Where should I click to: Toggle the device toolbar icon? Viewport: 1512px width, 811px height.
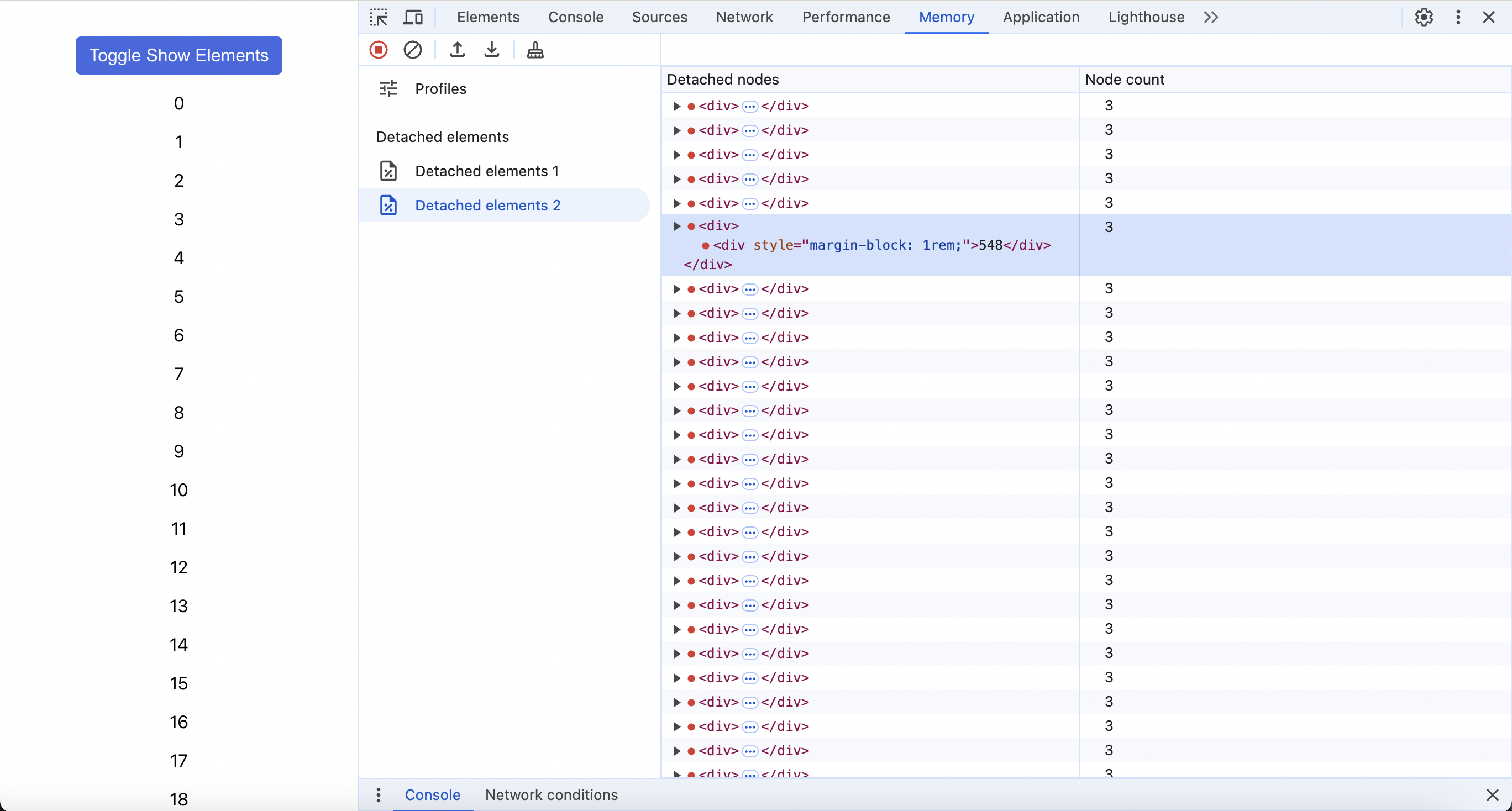(413, 17)
